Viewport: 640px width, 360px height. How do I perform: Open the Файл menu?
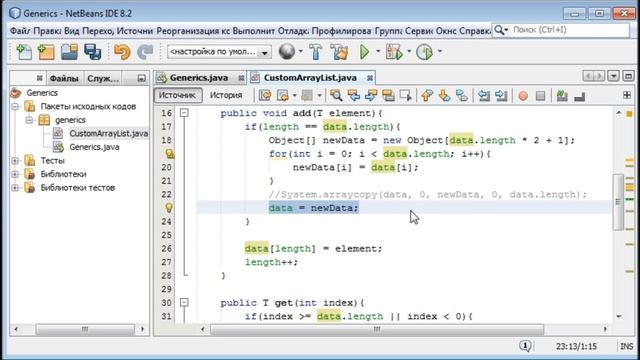(20, 31)
